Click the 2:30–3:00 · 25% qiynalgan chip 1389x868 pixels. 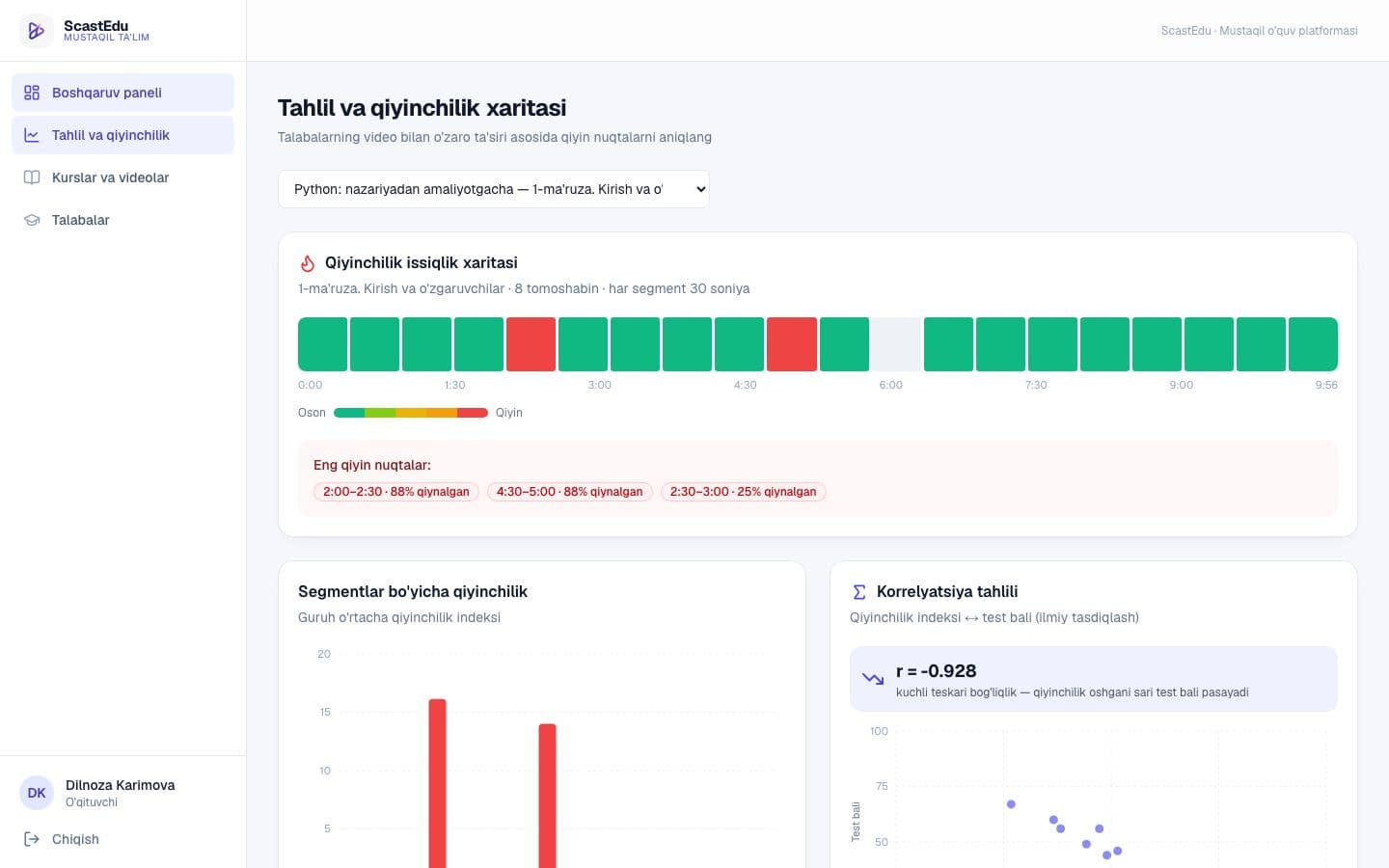point(744,492)
